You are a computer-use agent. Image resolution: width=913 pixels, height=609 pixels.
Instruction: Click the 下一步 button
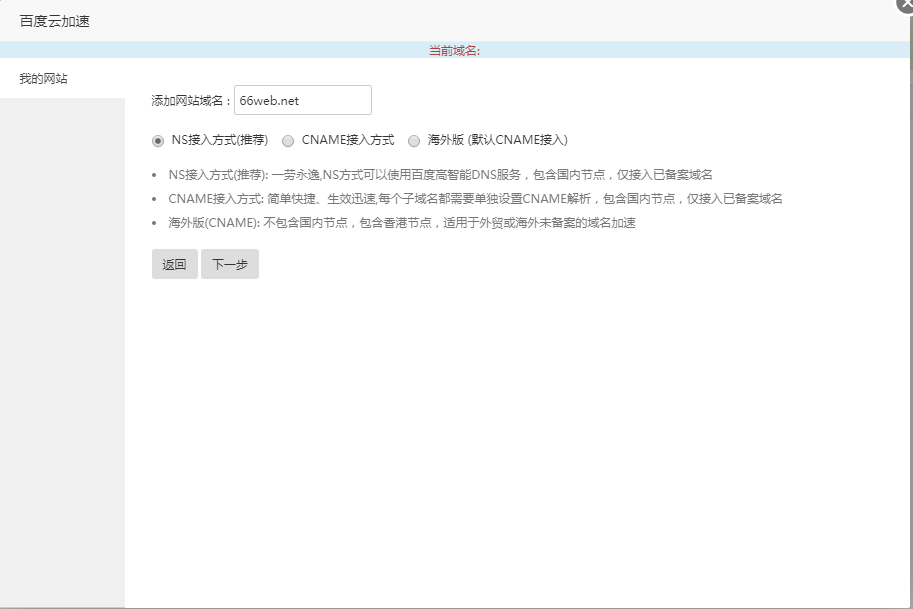coord(230,264)
